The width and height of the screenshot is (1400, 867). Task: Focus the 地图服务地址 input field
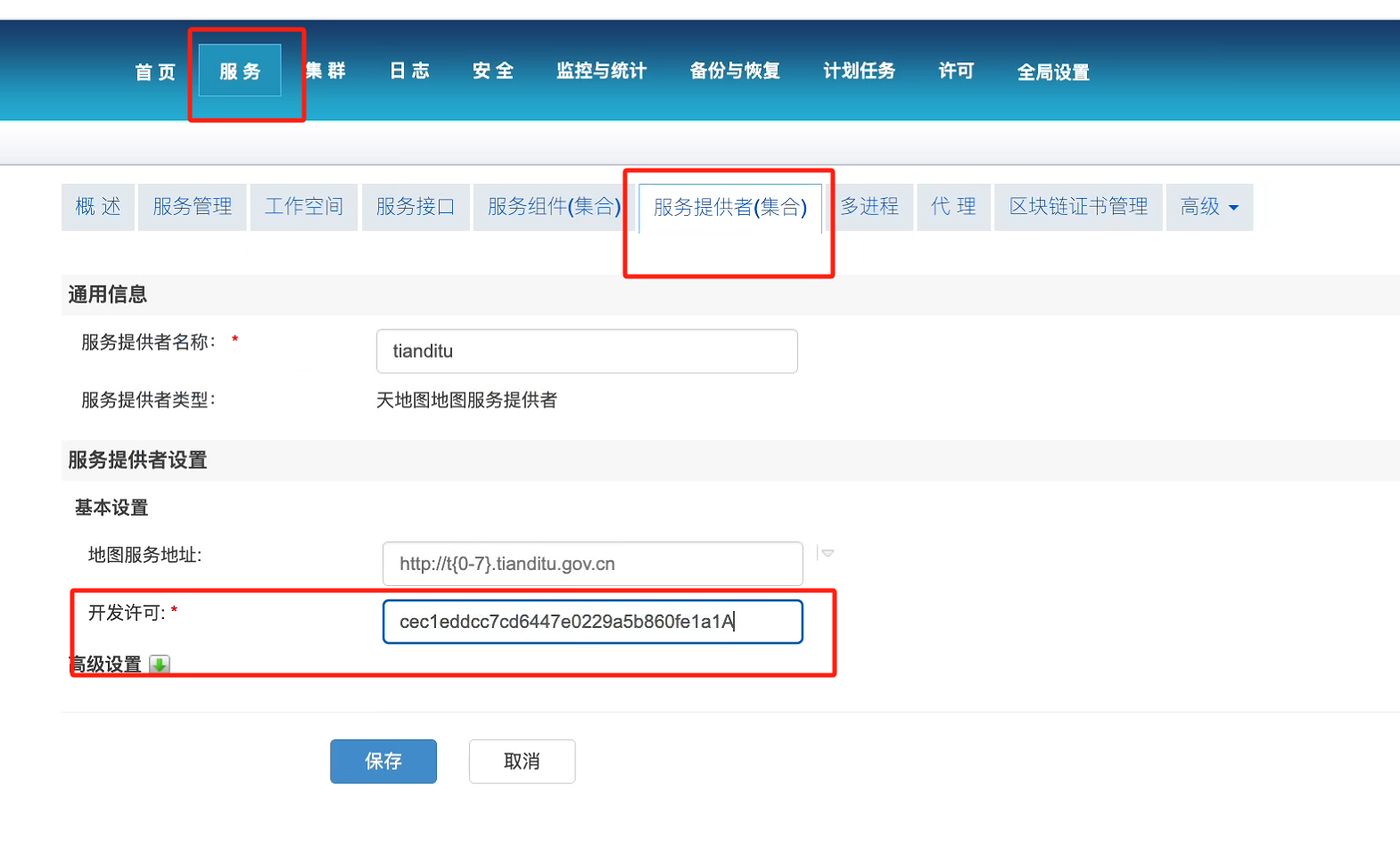click(x=593, y=563)
